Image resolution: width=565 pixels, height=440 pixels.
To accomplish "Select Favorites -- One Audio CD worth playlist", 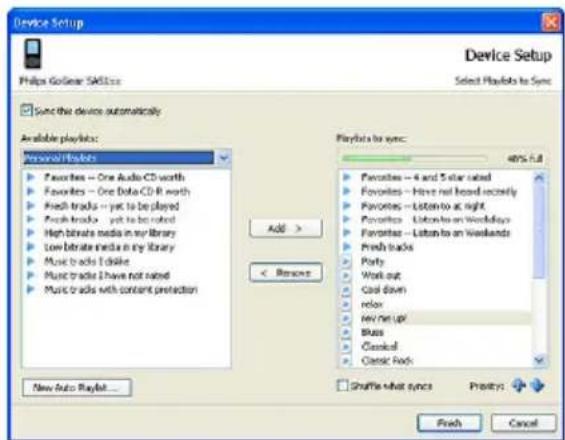I will tap(114, 177).
